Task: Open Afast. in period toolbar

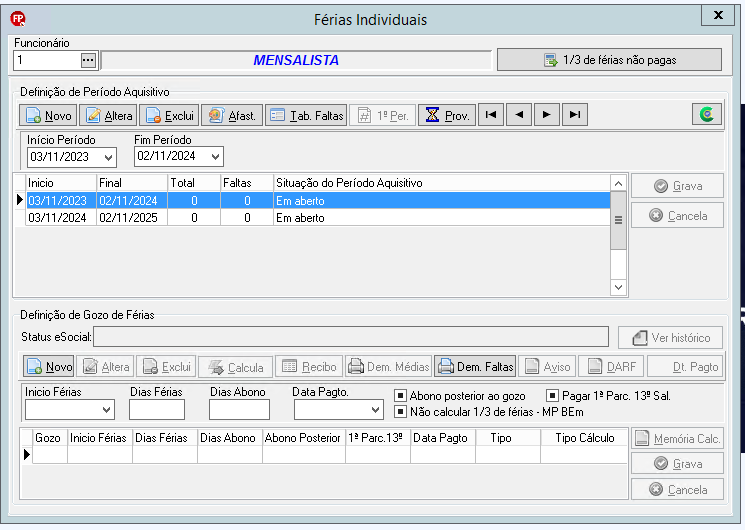Action: click(x=232, y=115)
